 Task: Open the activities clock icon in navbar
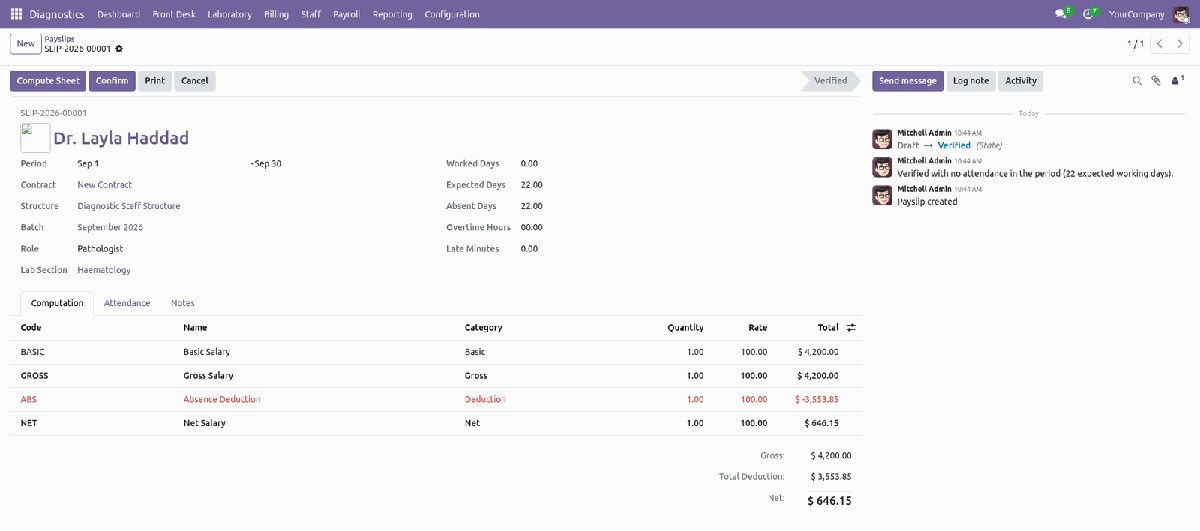(x=1090, y=14)
